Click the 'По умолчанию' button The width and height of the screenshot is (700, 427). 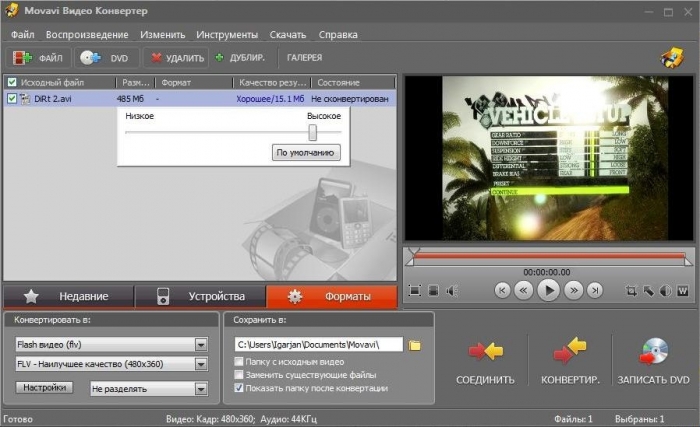(307, 153)
